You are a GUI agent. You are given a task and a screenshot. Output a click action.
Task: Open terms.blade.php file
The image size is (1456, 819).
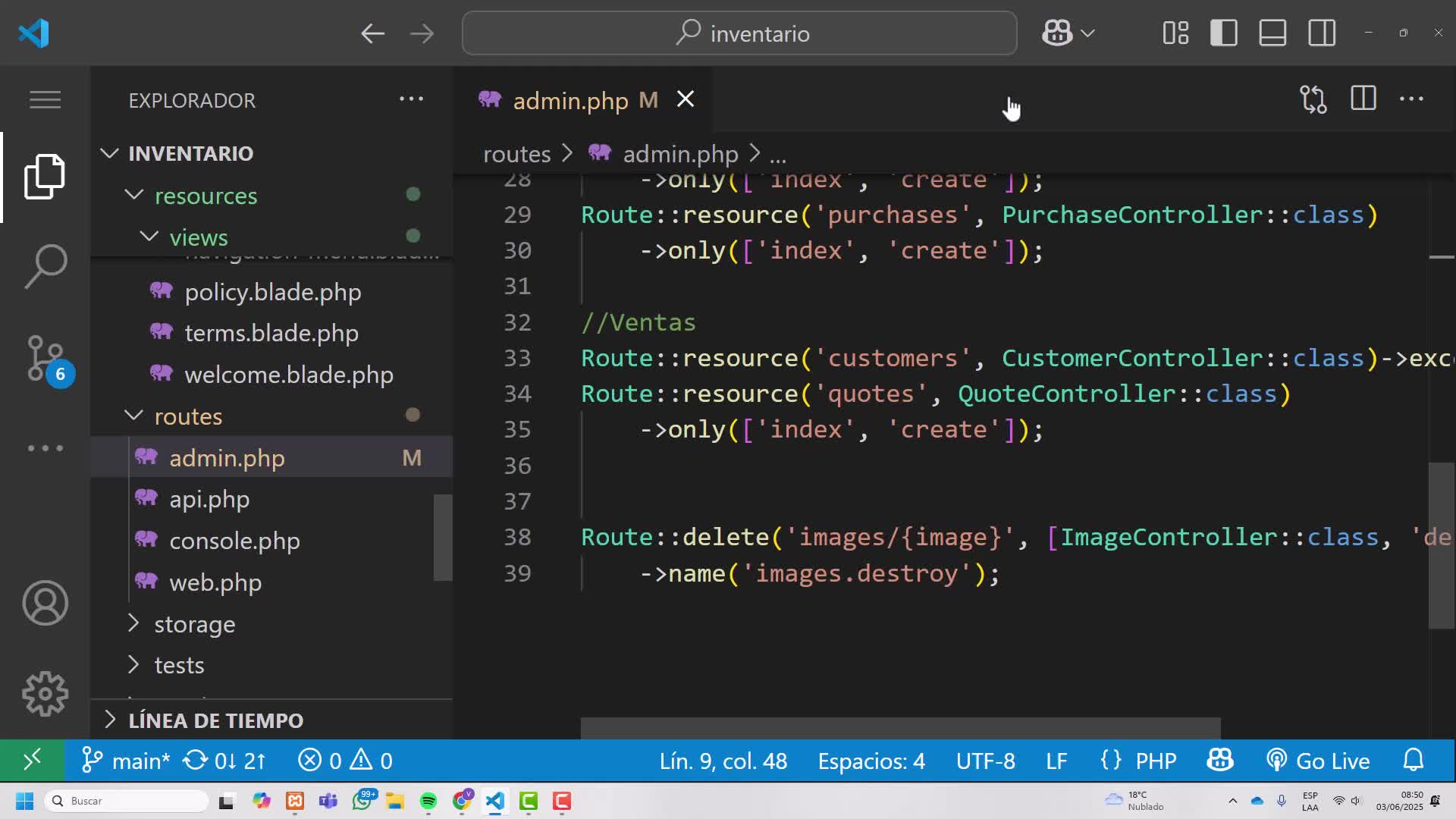click(x=271, y=333)
